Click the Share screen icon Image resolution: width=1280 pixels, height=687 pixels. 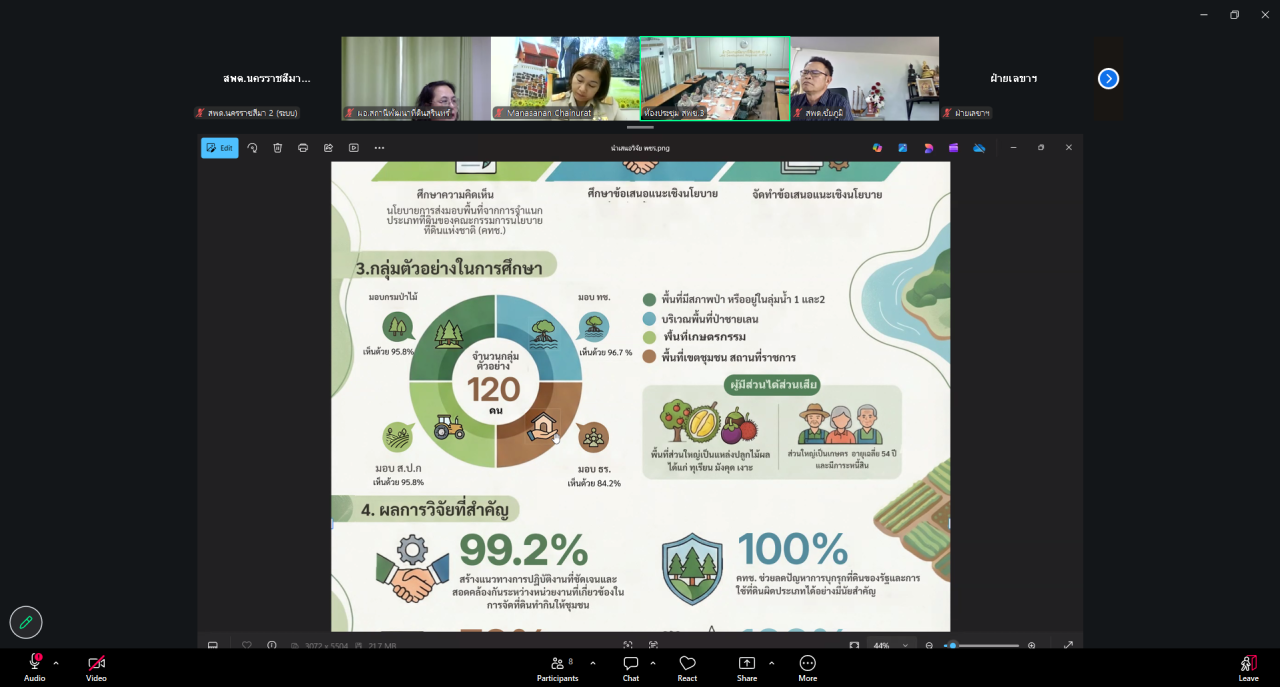click(747, 667)
